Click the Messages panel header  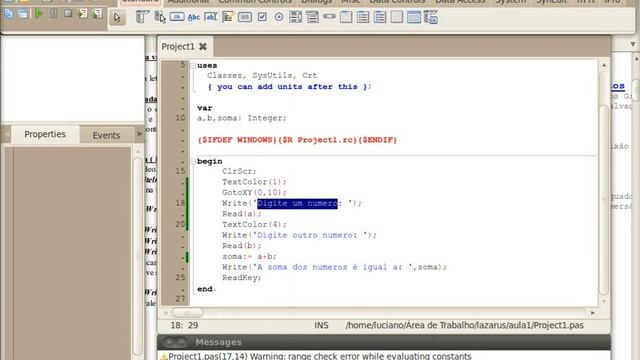tap(384, 342)
